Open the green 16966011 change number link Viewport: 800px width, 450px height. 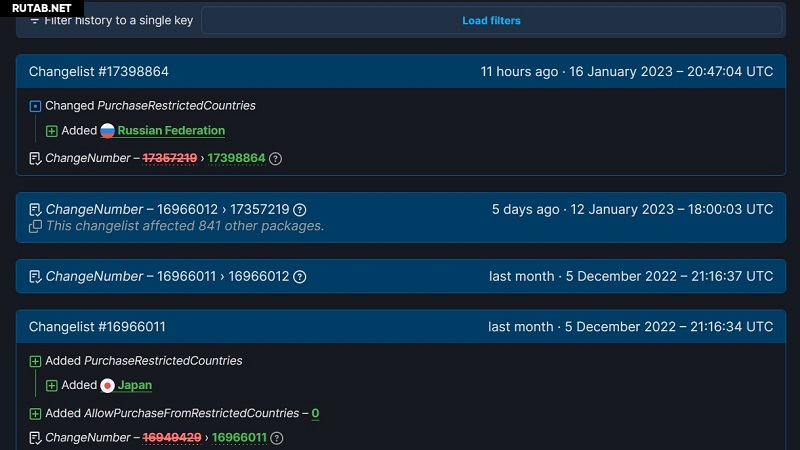(239, 438)
